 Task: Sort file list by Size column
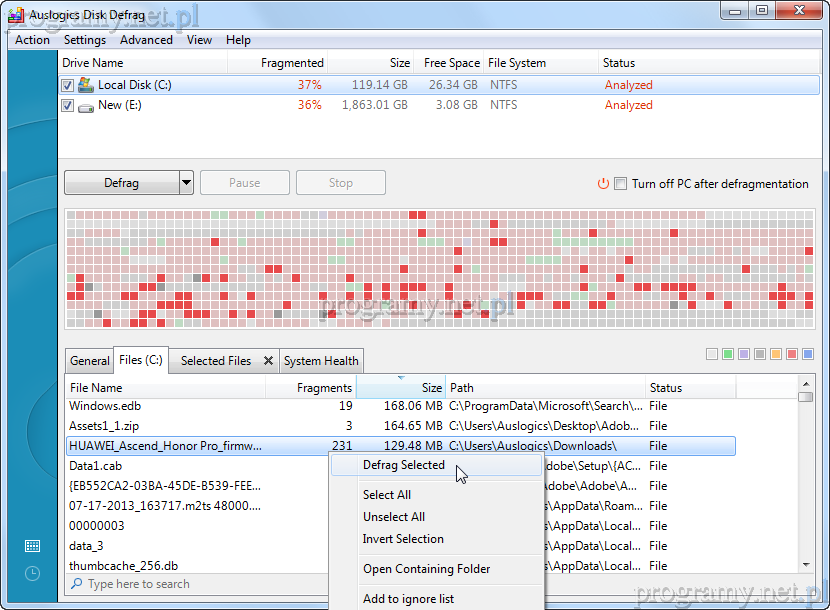point(400,387)
